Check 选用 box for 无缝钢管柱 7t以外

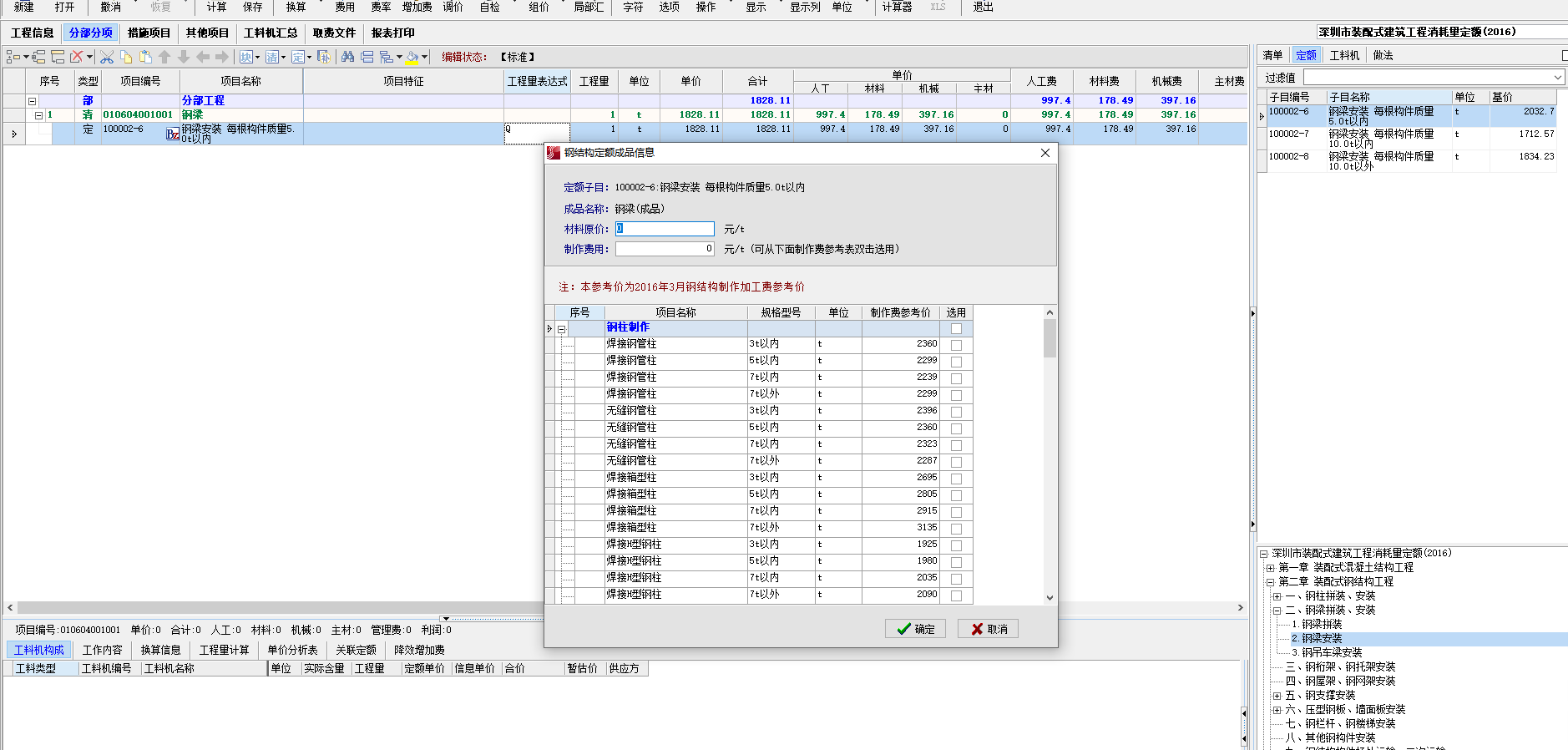956,462
